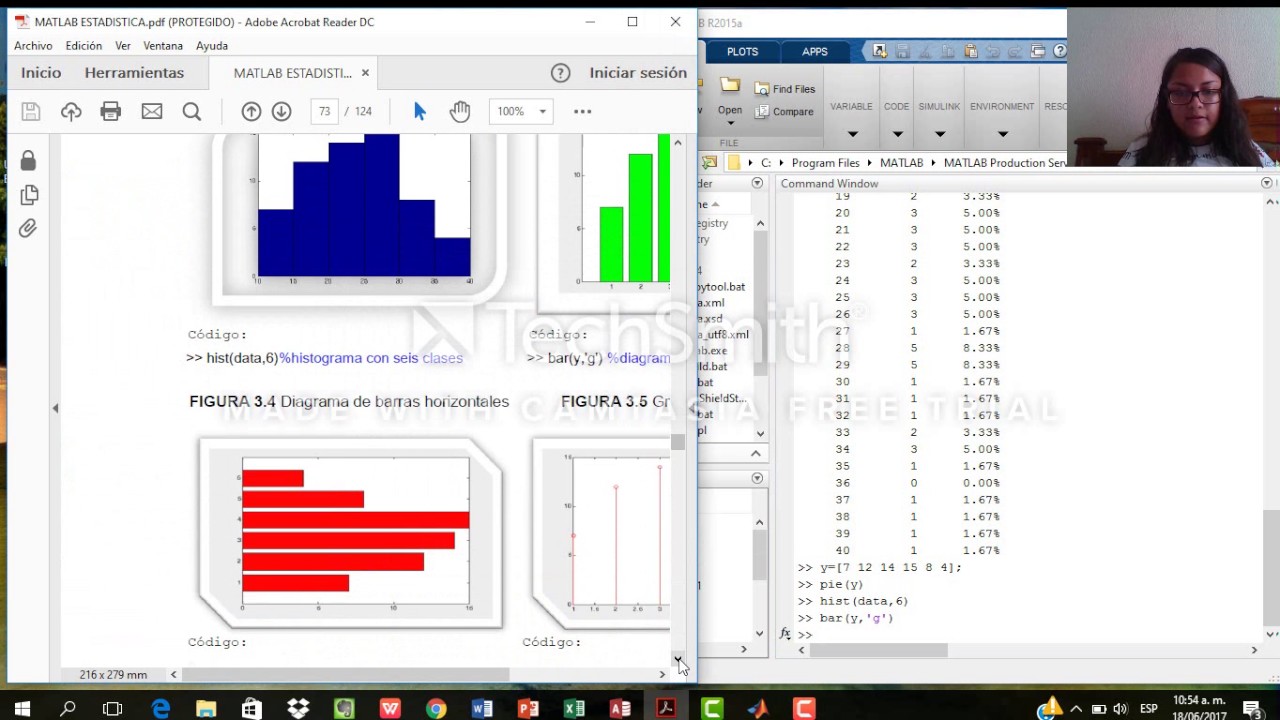Open Current Folder panel actions arrow
Screen dimensions: 1280x720
(757, 183)
